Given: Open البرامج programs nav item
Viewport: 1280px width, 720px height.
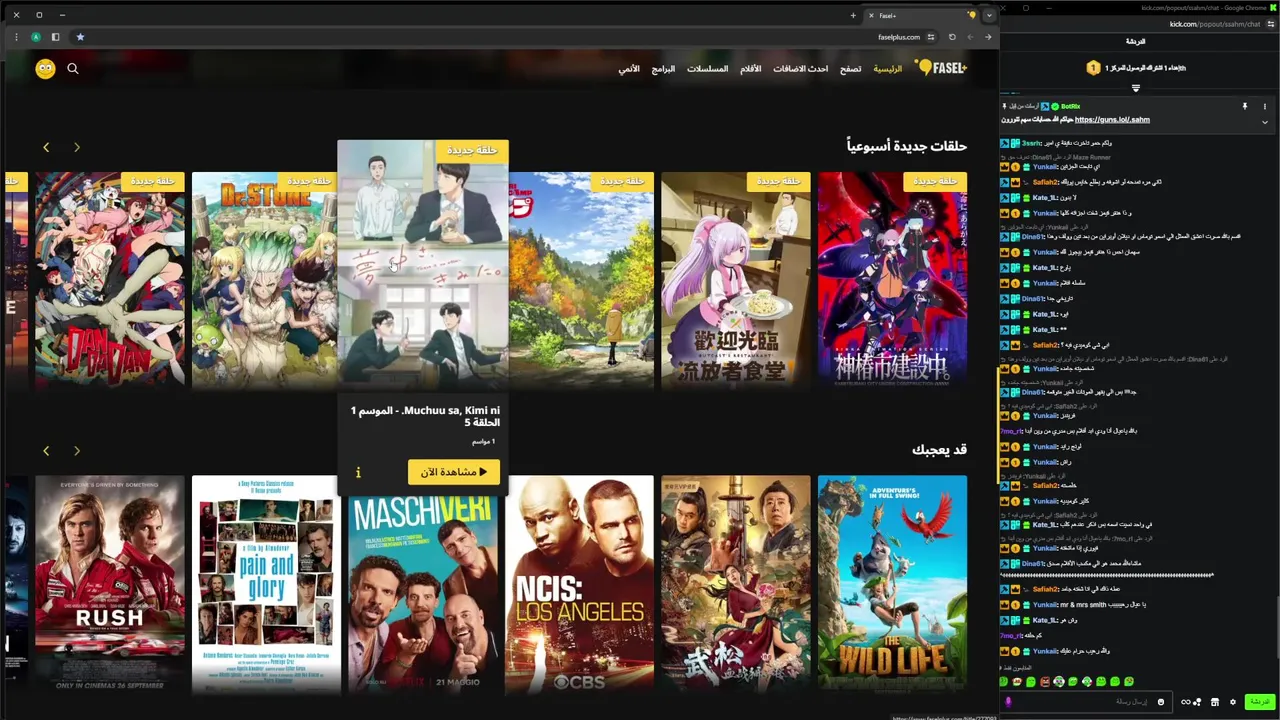Looking at the screenshot, I should [663, 69].
